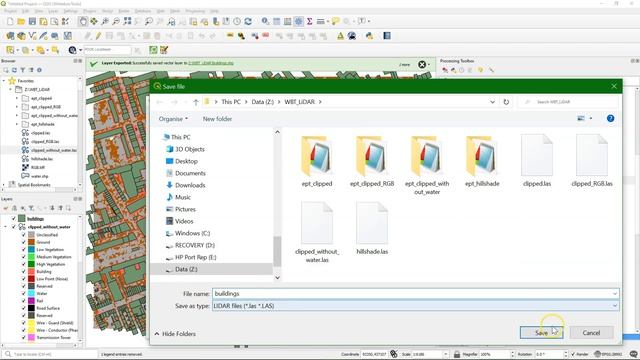Click the Save Project floppy disk icon
Viewport: 640px width, 360px height.
(x=32, y=21)
